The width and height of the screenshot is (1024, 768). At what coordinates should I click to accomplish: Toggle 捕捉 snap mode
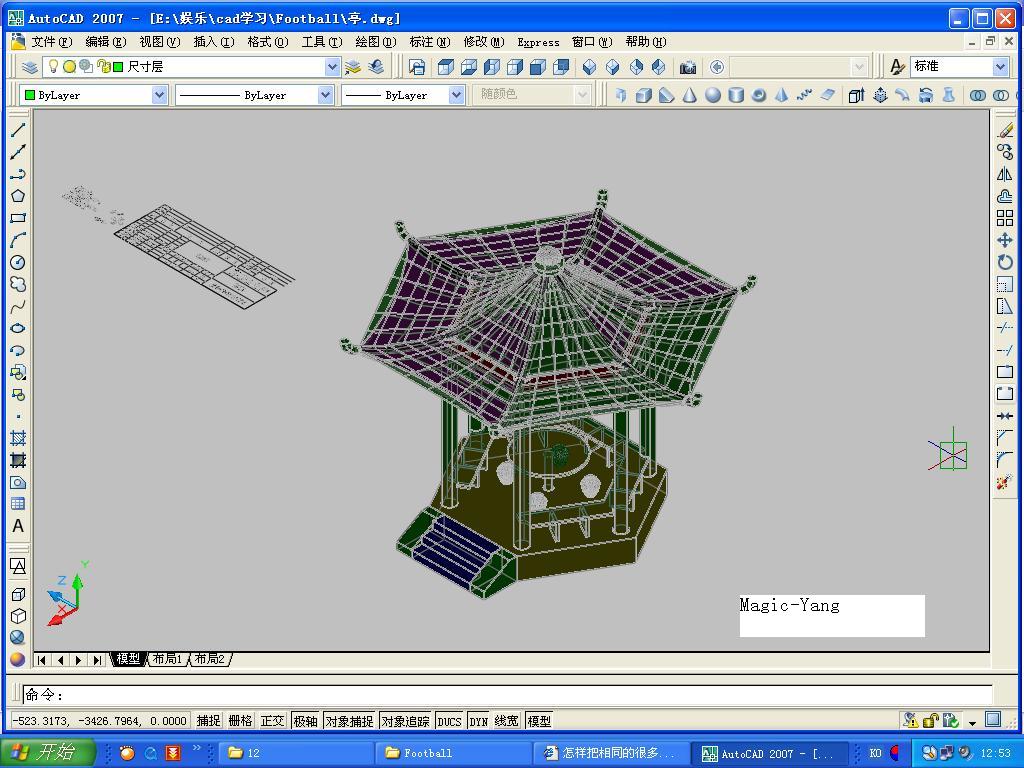208,721
